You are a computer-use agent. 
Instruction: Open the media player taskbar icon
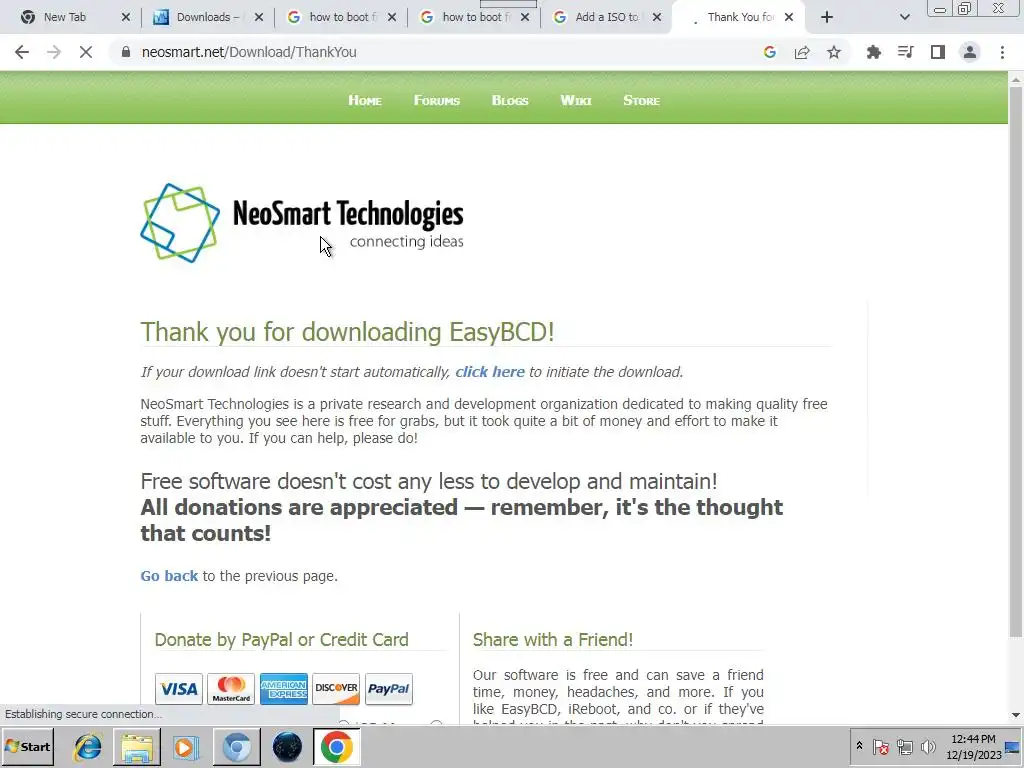coord(186,747)
